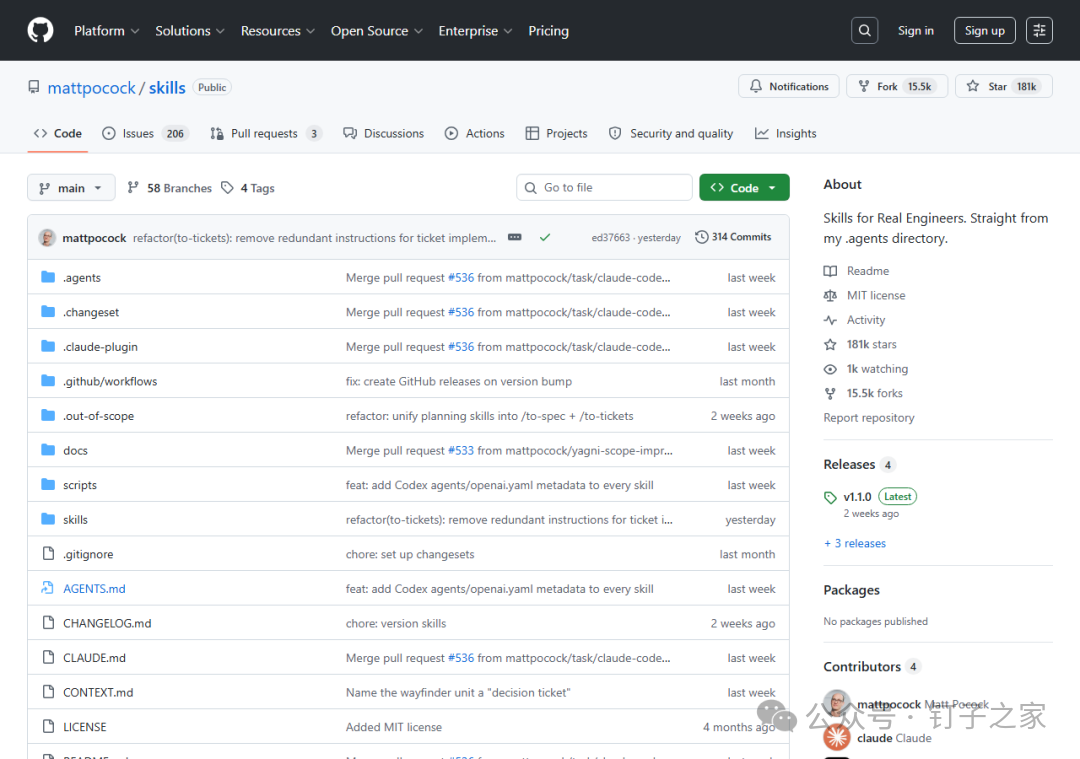Screen dimensions: 1080x759
Task: Open #533 pull request link in docs row
Action: (461, 450)
